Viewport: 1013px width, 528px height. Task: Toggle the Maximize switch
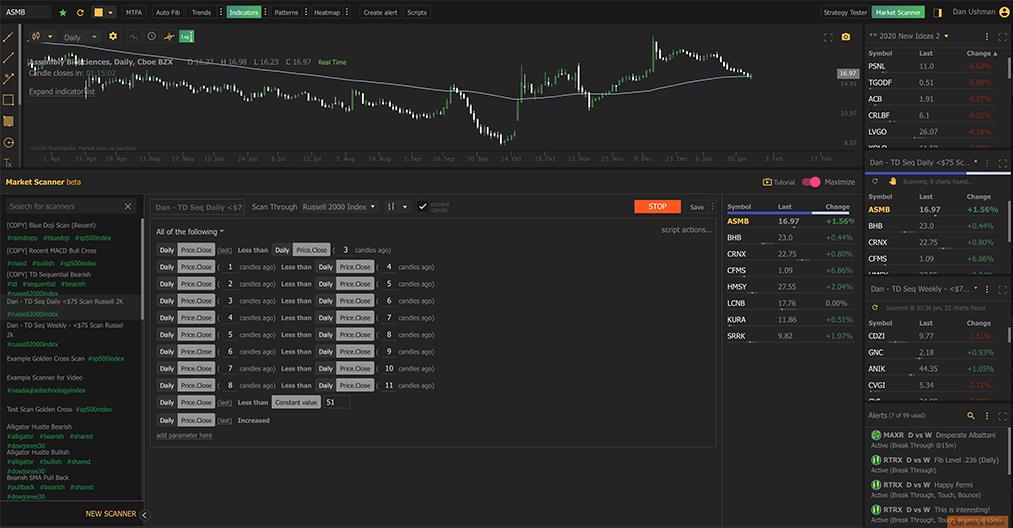(x=811, y=182)
